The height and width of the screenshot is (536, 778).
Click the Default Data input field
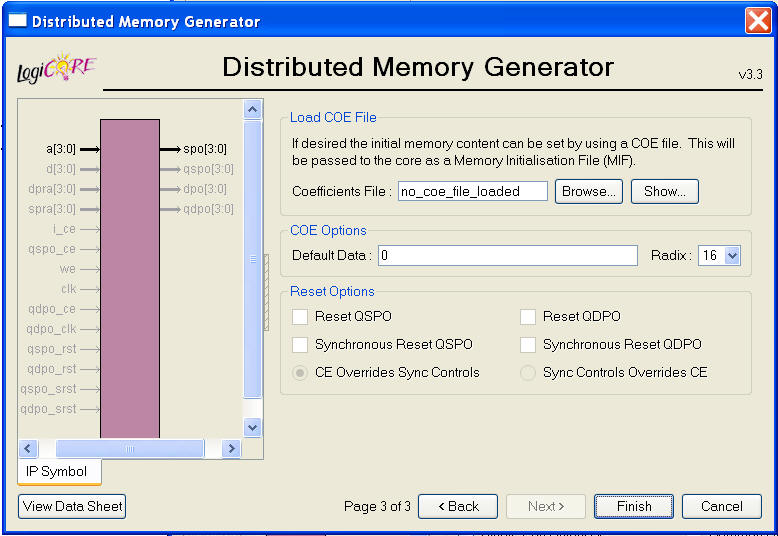coord(508,256)
